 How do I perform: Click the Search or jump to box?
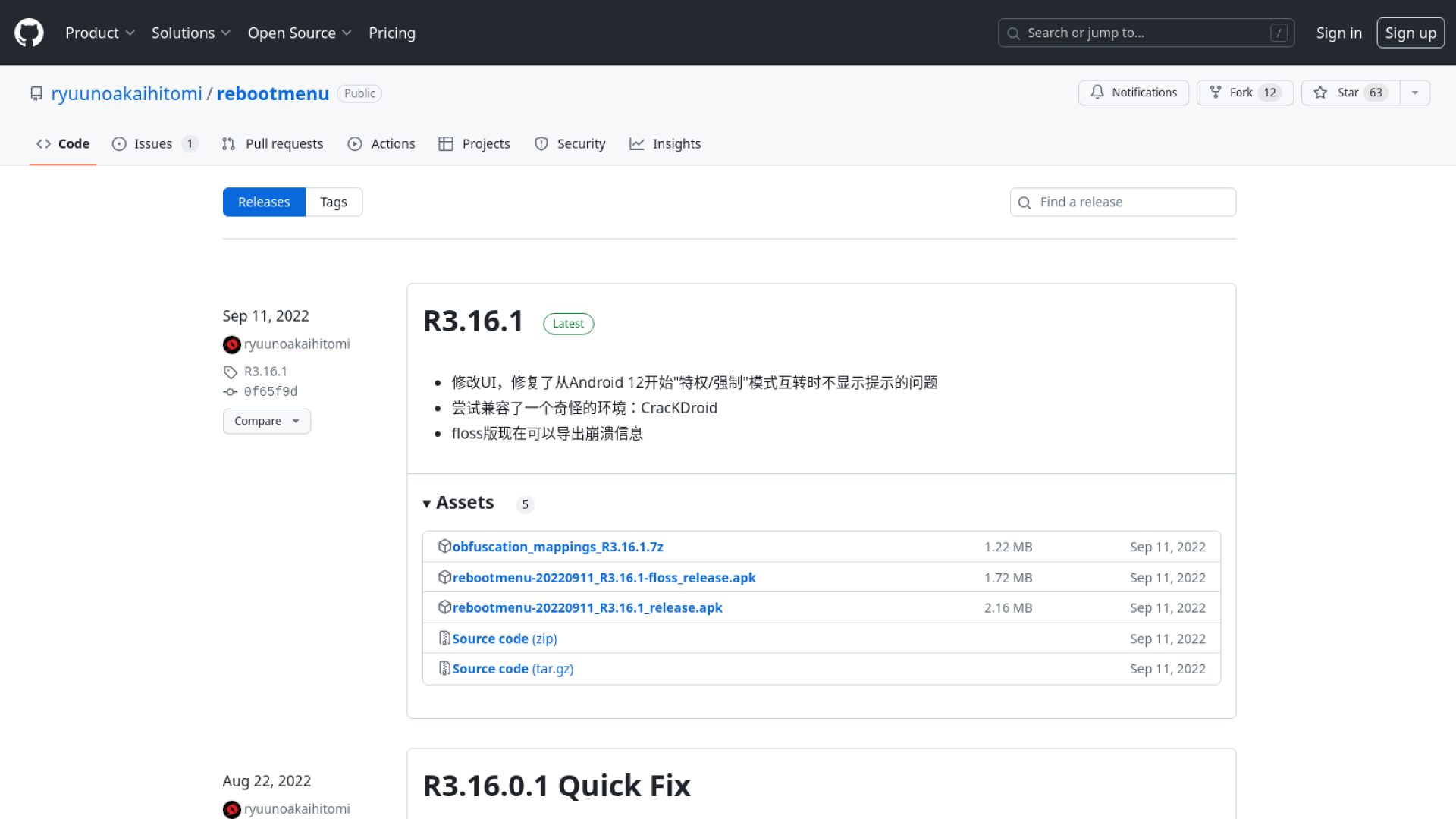pyautogui.click(x=1145, y=33)
